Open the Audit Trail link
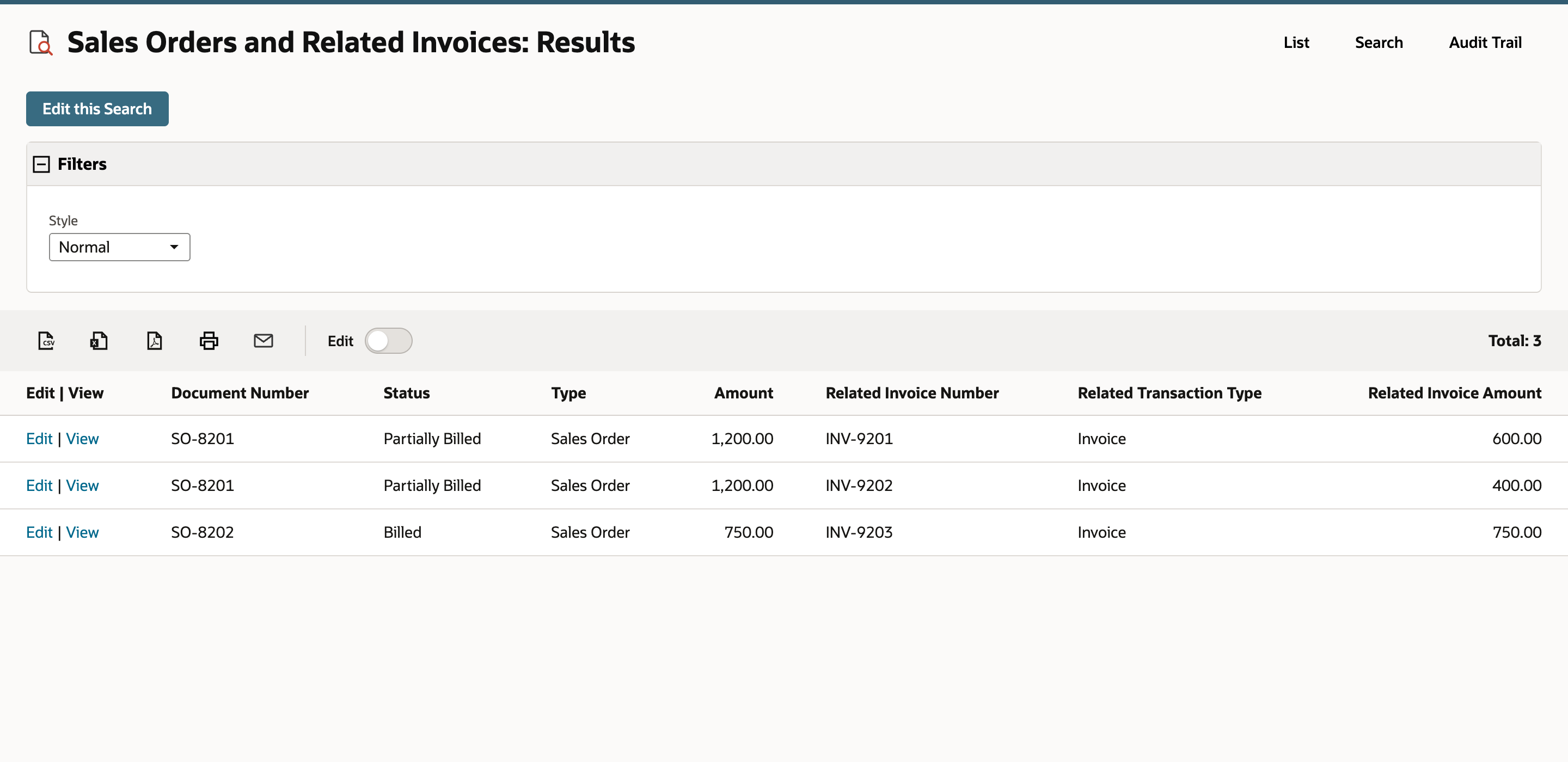 click(1485, 42)
